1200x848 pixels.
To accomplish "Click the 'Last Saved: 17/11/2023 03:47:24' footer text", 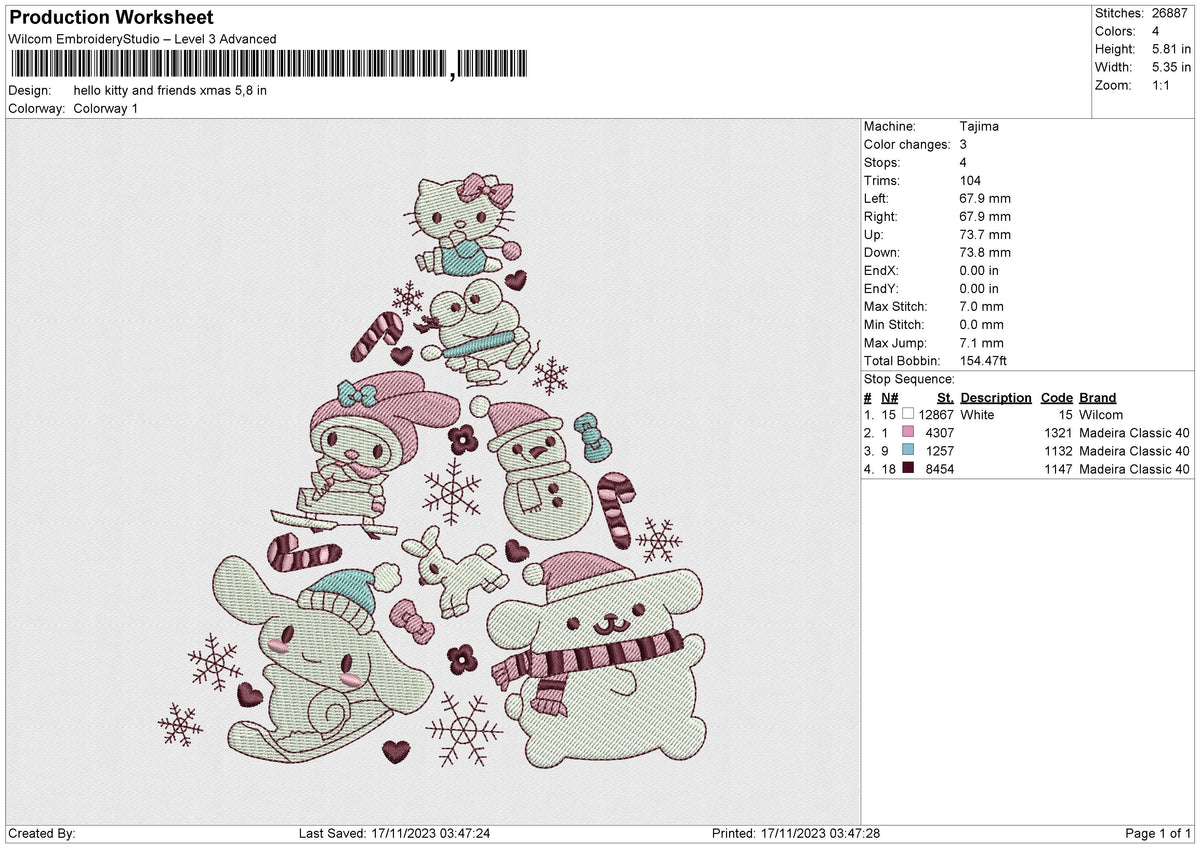I will click(394, 833).
